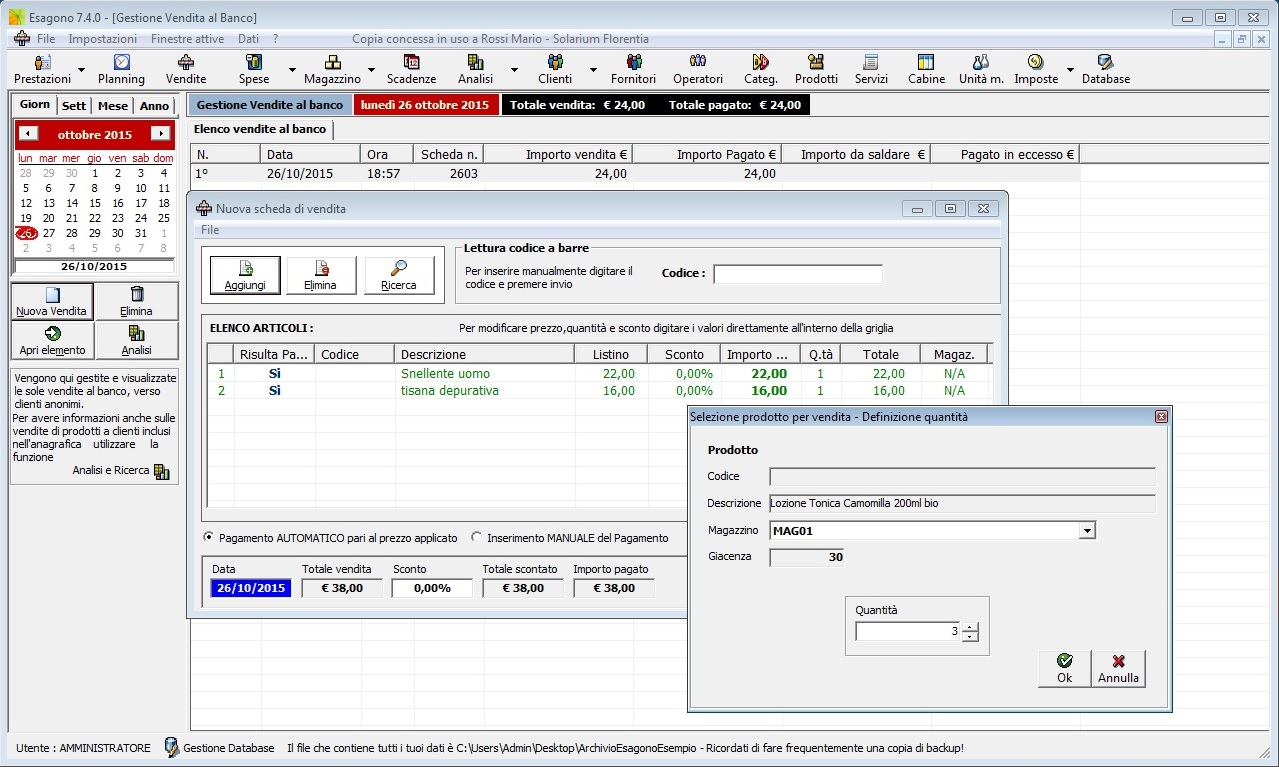Click the Analisi e Ricerca icon
The height and width of the screenshot is (767, 1279).
[x=162, y=471]
